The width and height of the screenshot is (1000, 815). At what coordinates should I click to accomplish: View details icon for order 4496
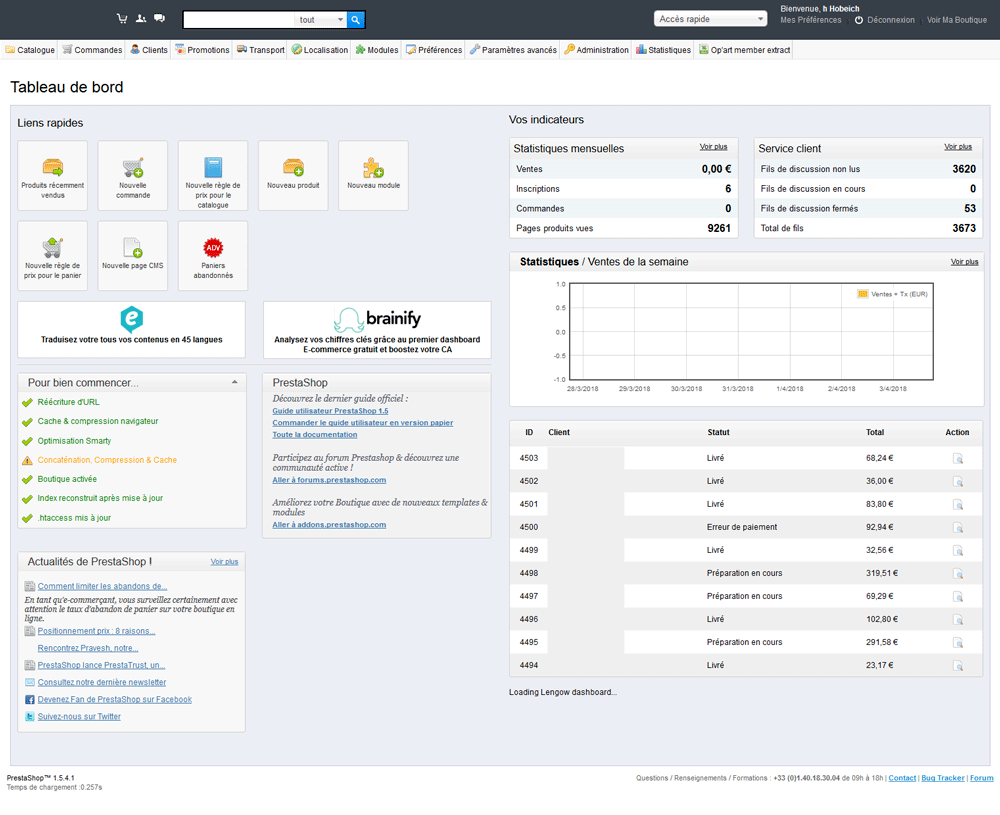(x=958, y=619)
